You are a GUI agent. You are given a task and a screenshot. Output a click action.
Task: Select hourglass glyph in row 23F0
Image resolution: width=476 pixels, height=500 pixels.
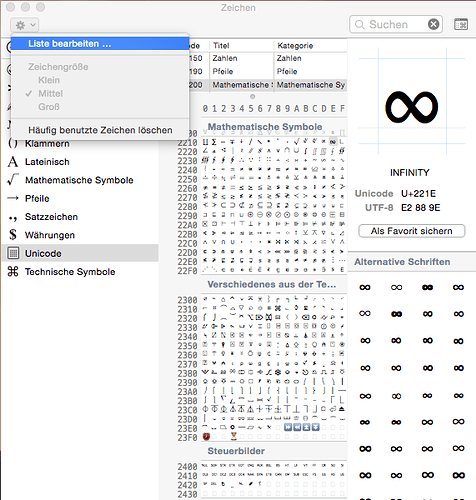tap(234, 436)
